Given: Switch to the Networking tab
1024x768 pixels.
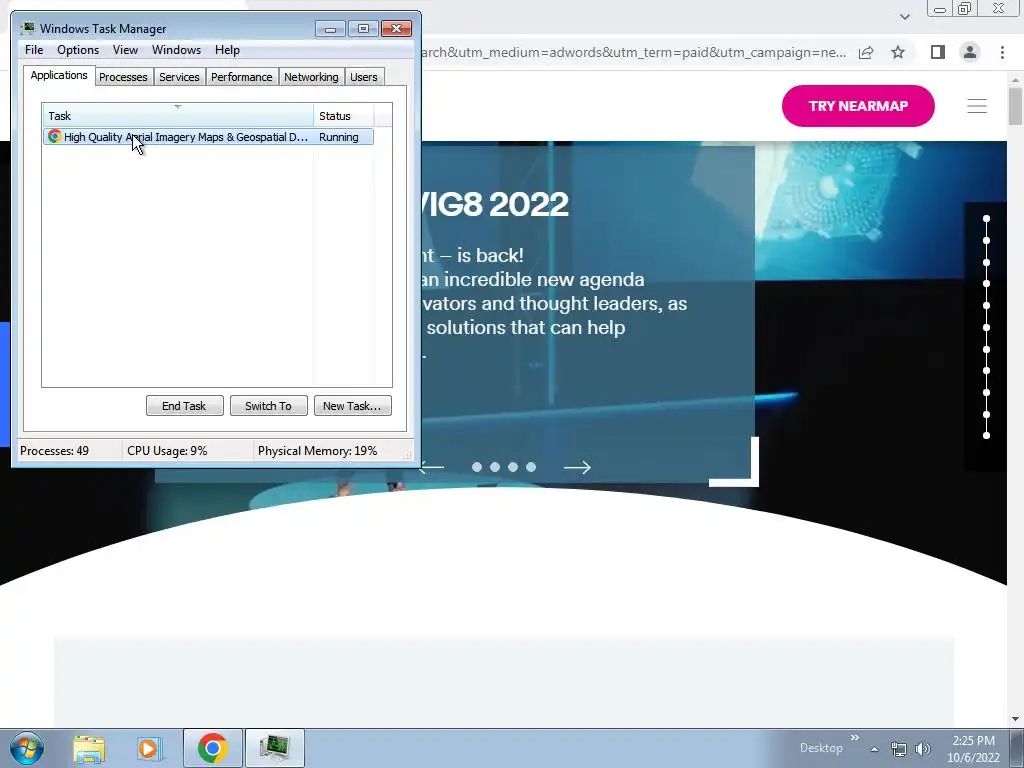Looking at the screenshot, I should tap(312, 77).
